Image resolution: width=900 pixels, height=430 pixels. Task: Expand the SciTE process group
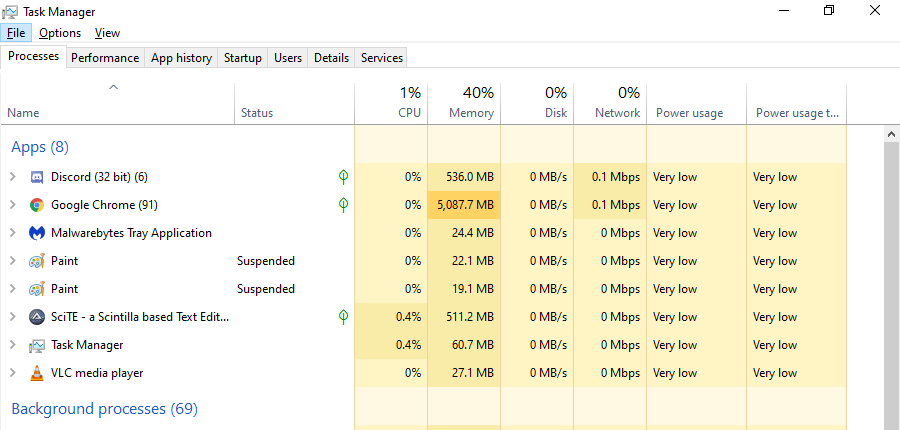(12, 317)
